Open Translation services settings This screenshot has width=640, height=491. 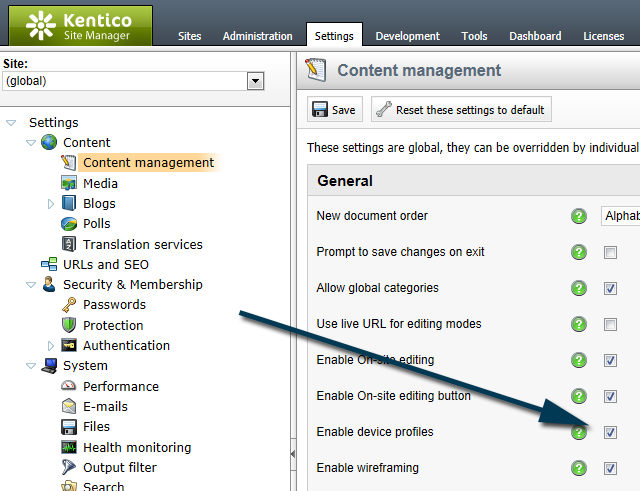143,244
